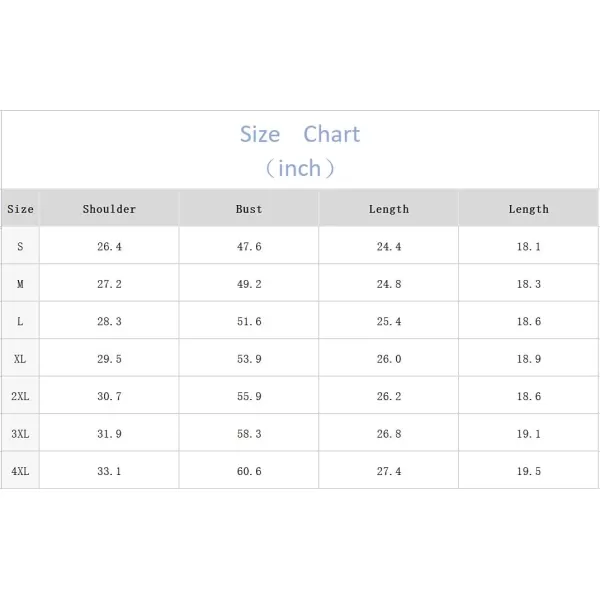Select the 27.4 length value cell

coord(389,471)
